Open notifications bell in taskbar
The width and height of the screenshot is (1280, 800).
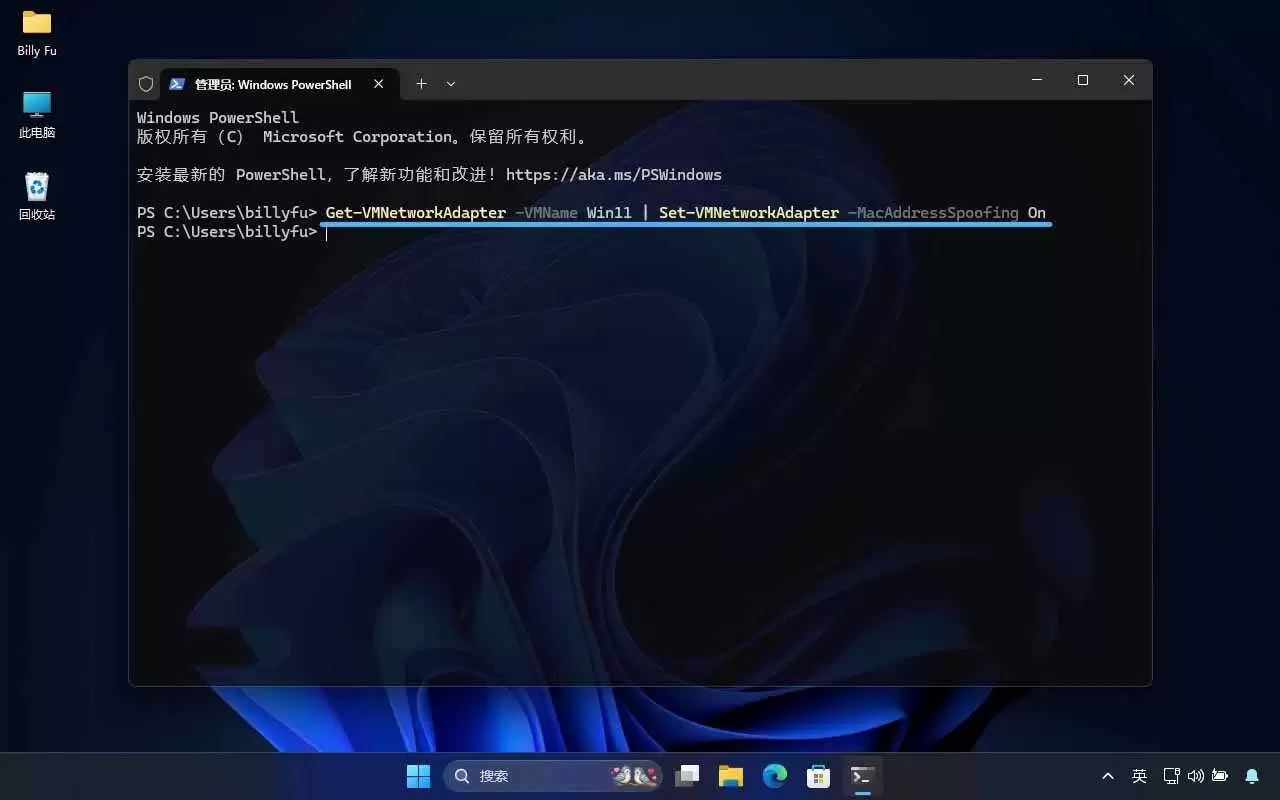click(x=1252, y=776)
